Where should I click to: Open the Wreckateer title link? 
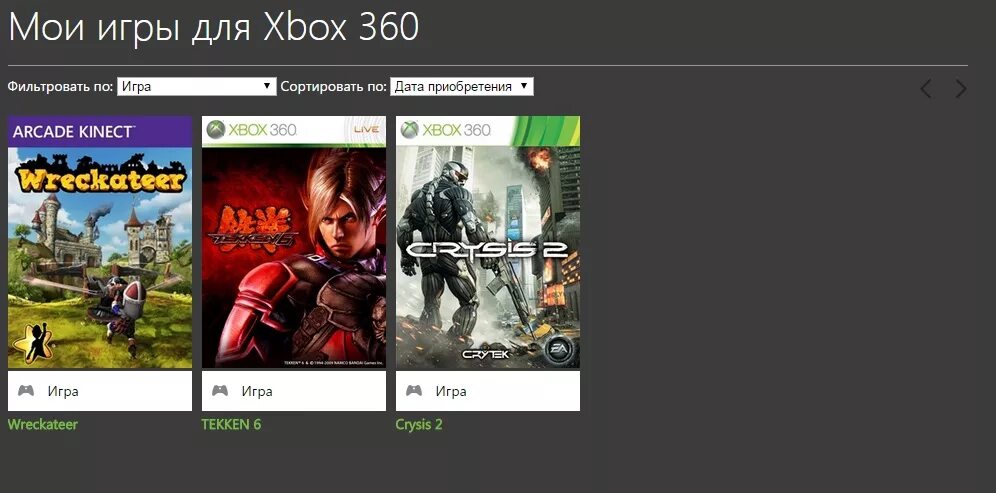pyautogui.click(x=43, y=424)
